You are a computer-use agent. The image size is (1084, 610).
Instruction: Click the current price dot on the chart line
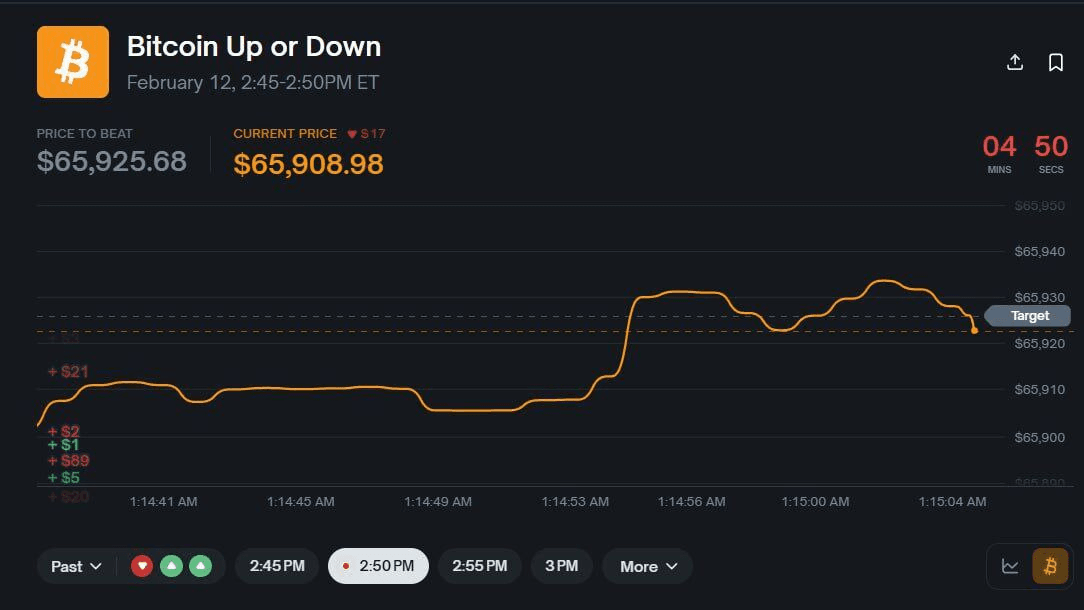[x=975, y=330]
